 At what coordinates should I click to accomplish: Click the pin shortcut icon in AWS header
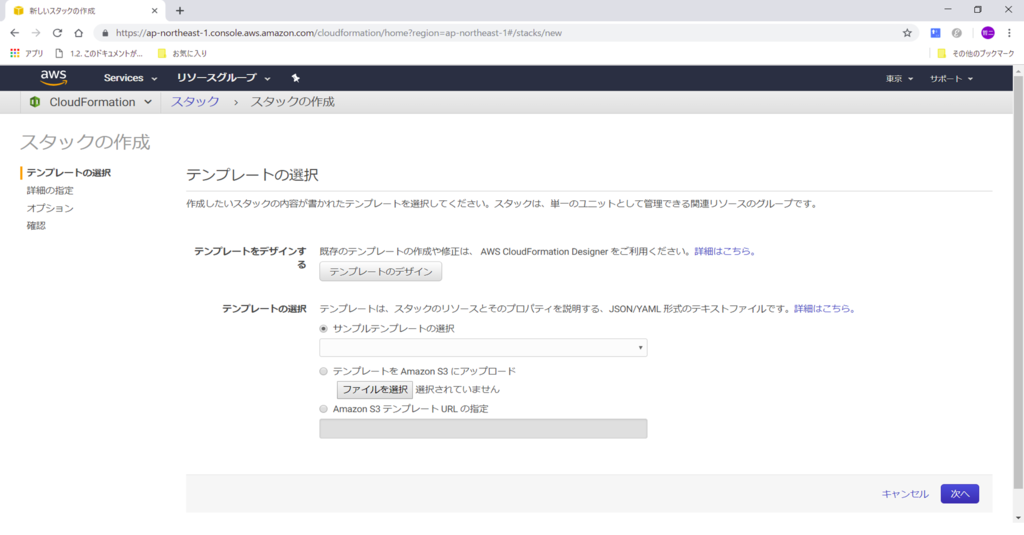click(x=295, y=78)
